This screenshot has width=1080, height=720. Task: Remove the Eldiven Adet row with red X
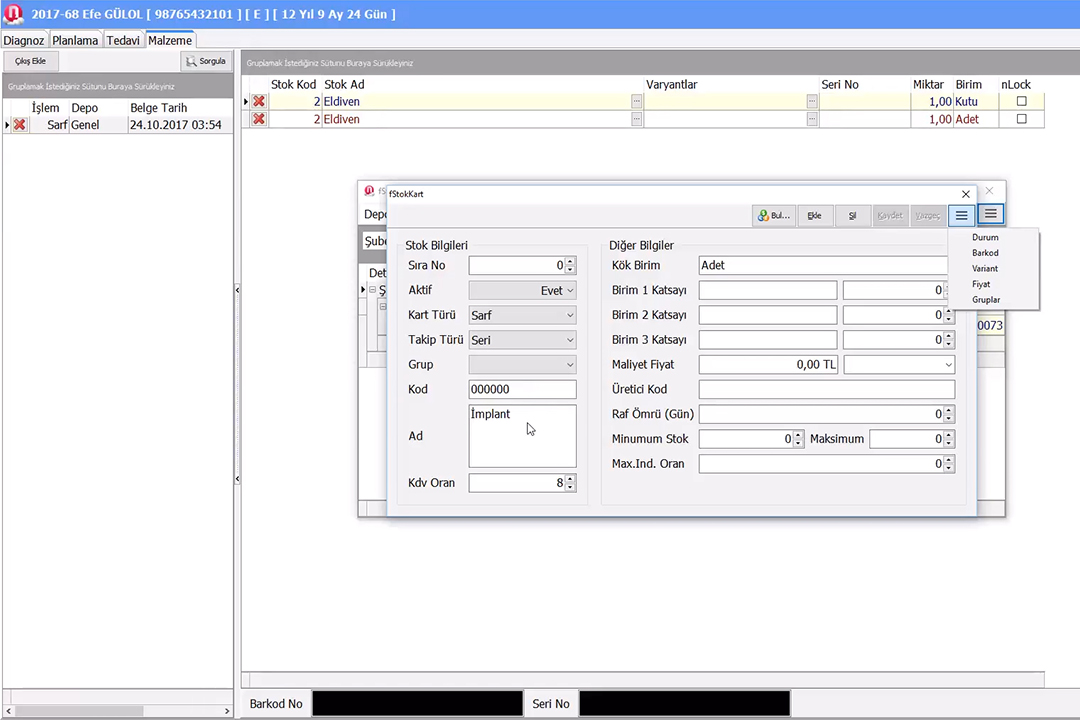pyautogui.click(x=258, y=119)
